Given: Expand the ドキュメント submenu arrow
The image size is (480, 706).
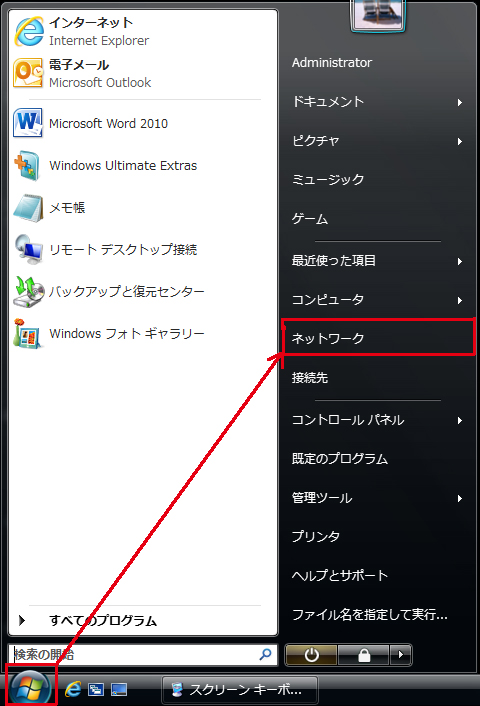Looking at the screenshot, I should coord(460,102).
